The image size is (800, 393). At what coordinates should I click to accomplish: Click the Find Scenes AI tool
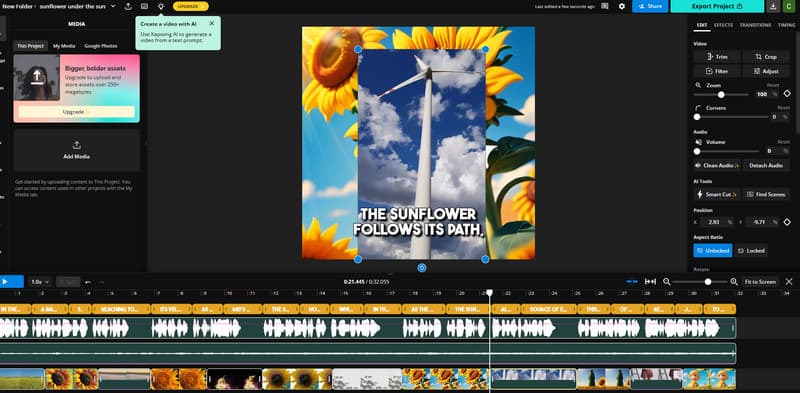pos(766,194)
